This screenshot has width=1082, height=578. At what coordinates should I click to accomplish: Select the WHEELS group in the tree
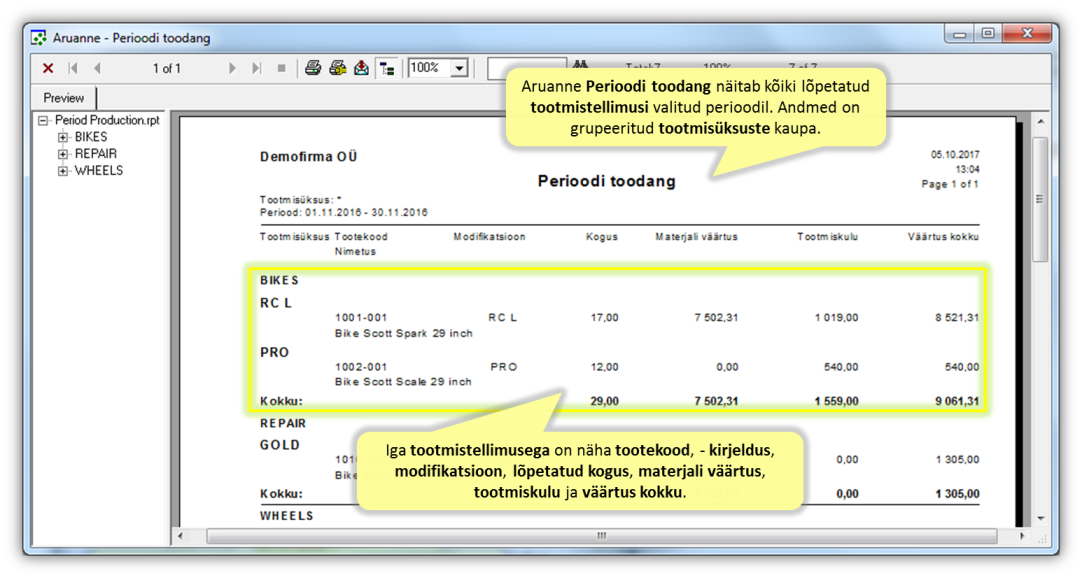click(x=99, y=170)
